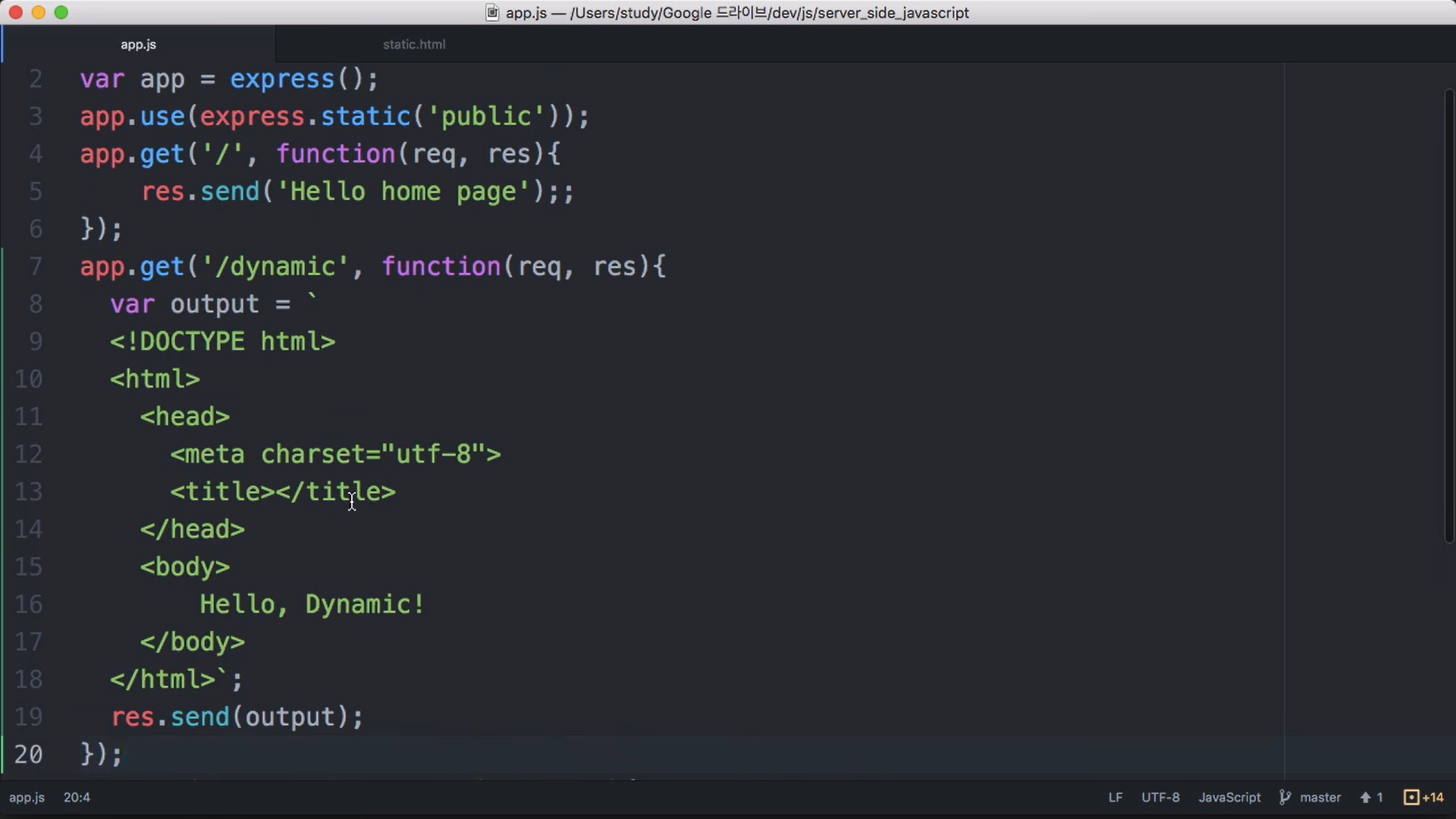The width and height of the screenshot is (1456, 819).
Task: Click 'Hello home page' string on line 5
Action: tap(403, 192)
